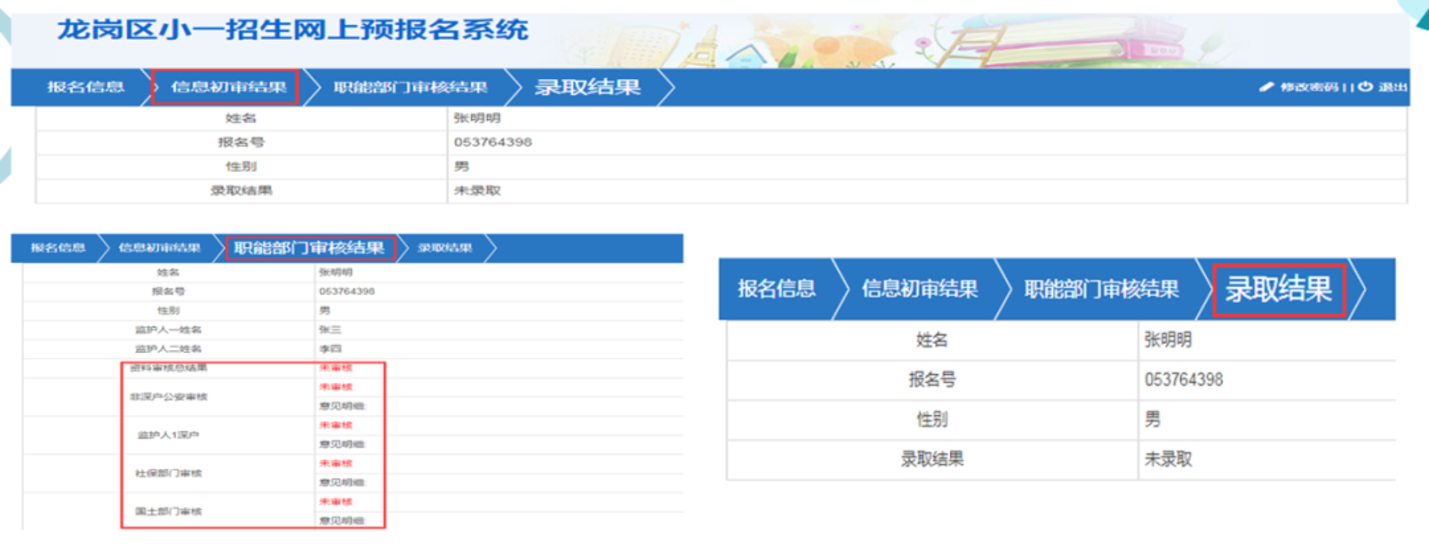The width and height of the screenshot is (1429, 559).
Task: Click 未审核 status for 非深户公安审核
Action: point(335,387)
